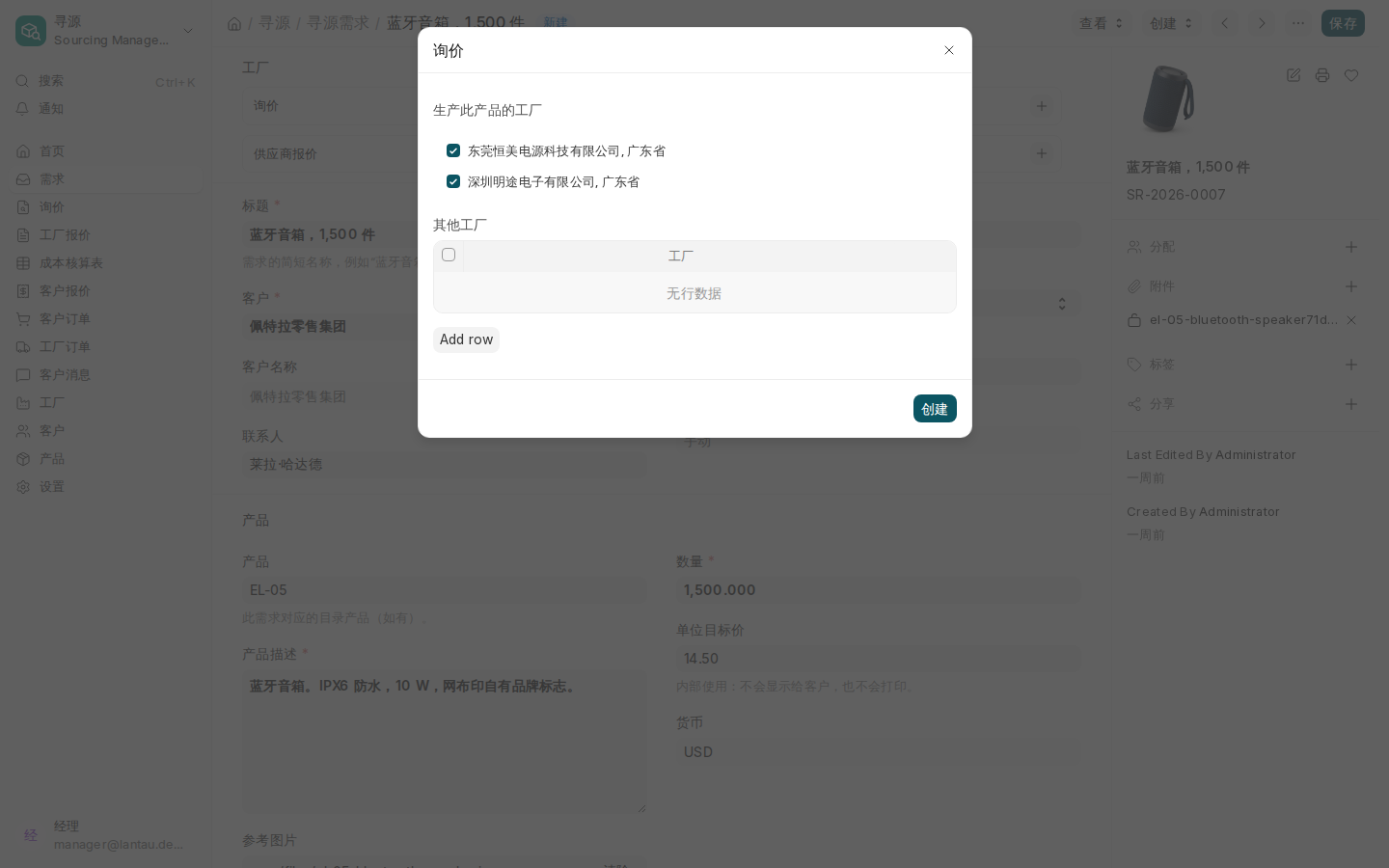Click the heart like icon
This screenshot has width=1389, height=868.
[1351, 75]
